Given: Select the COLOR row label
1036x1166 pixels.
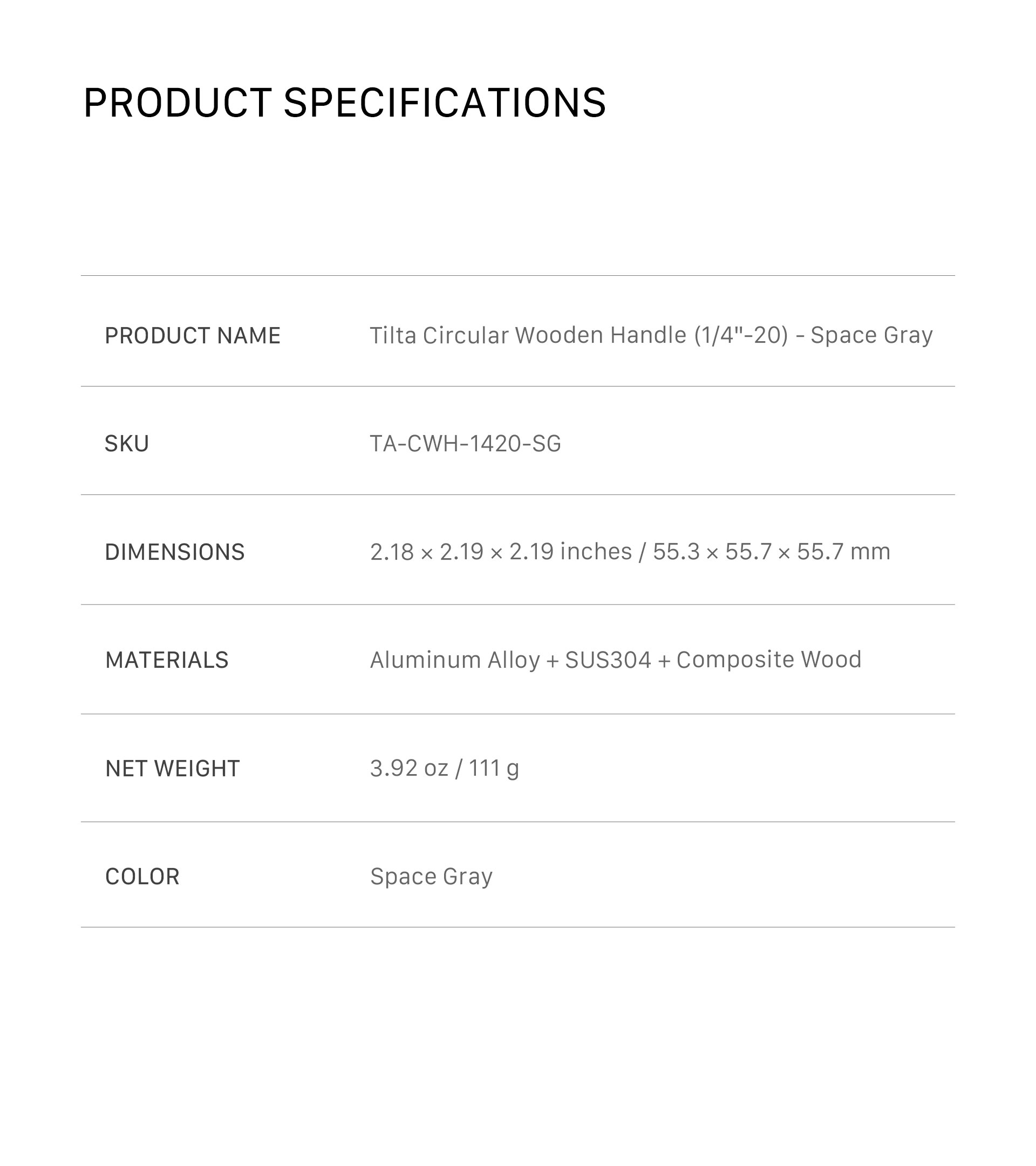Looking at the screenshot, I should tap(142, 877).
